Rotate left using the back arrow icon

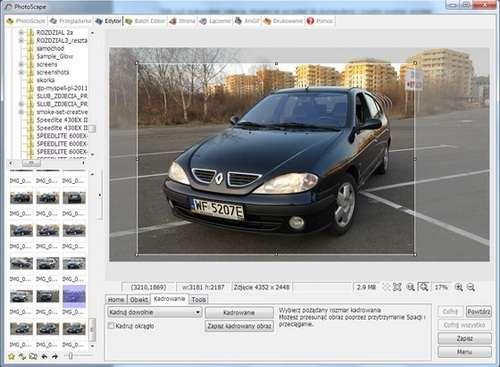tap(44, 356)
